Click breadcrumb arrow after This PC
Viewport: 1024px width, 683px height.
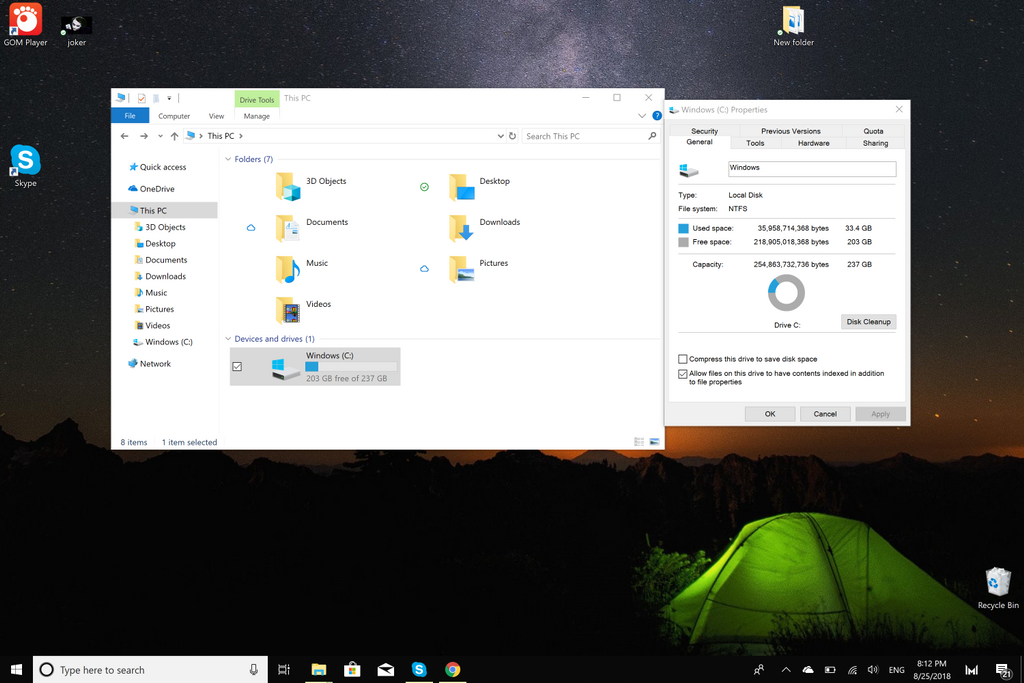click(241, 136)
